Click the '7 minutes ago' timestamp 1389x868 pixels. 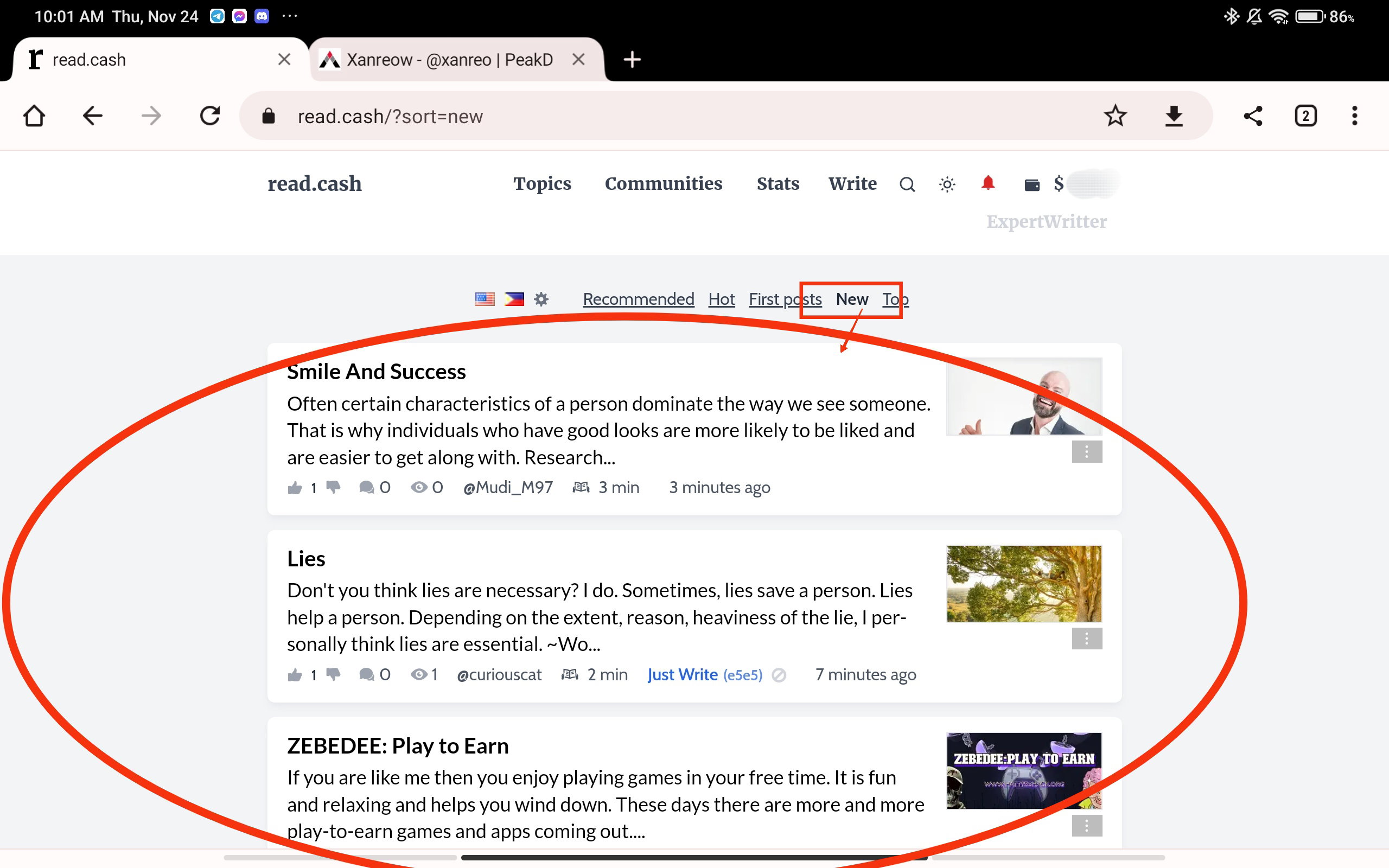point(865,674)
